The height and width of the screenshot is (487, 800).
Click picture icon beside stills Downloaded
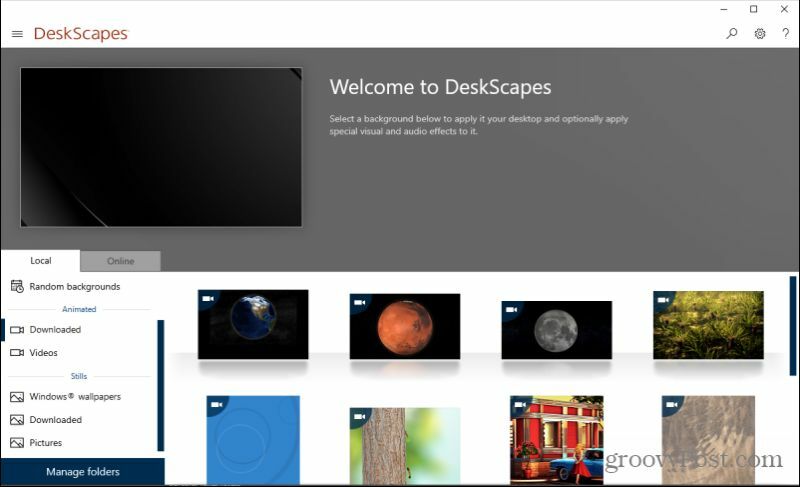(x=17, y=420)
